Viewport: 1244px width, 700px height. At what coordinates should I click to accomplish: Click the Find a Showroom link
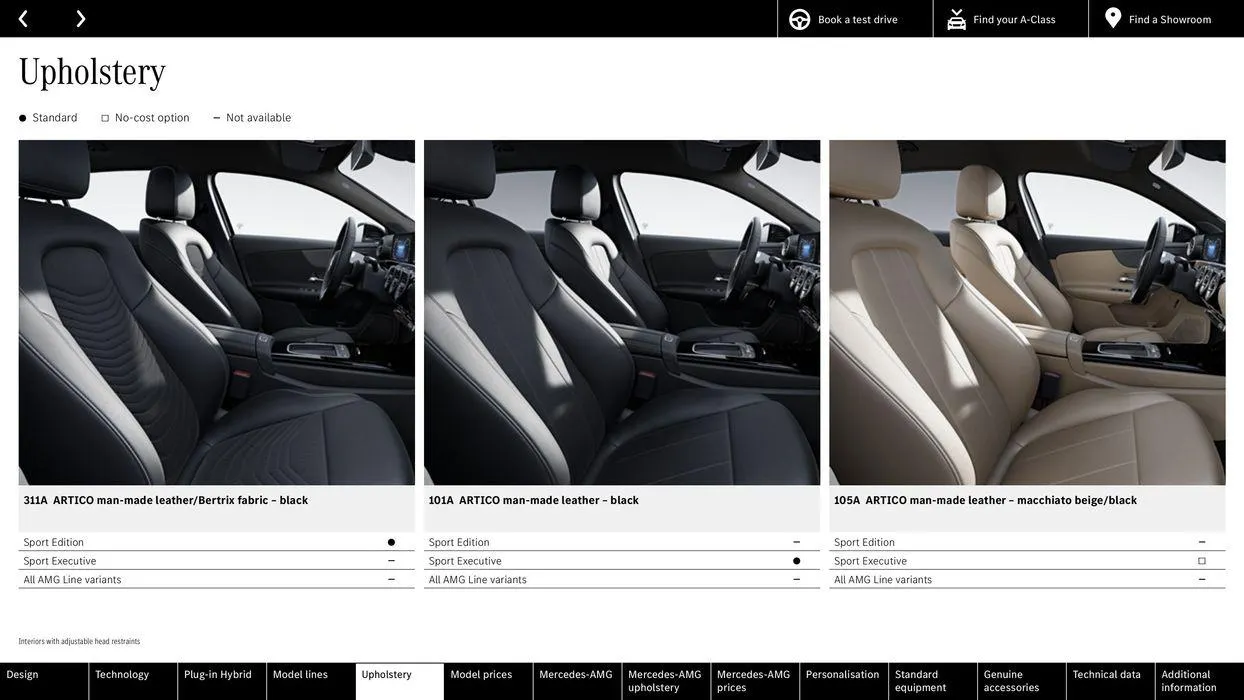click(x=1169, y=20)
